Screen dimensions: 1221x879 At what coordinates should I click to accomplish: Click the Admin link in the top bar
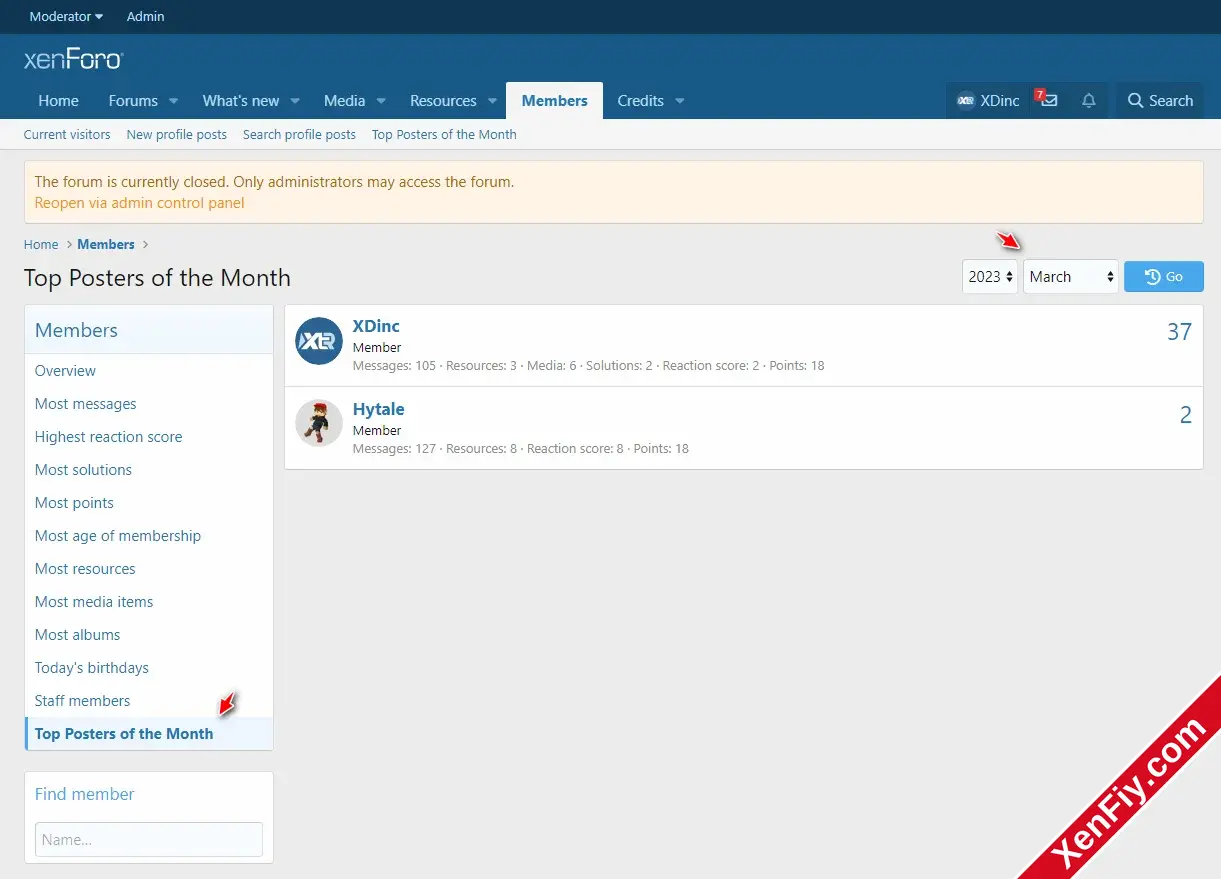[146, 16]
